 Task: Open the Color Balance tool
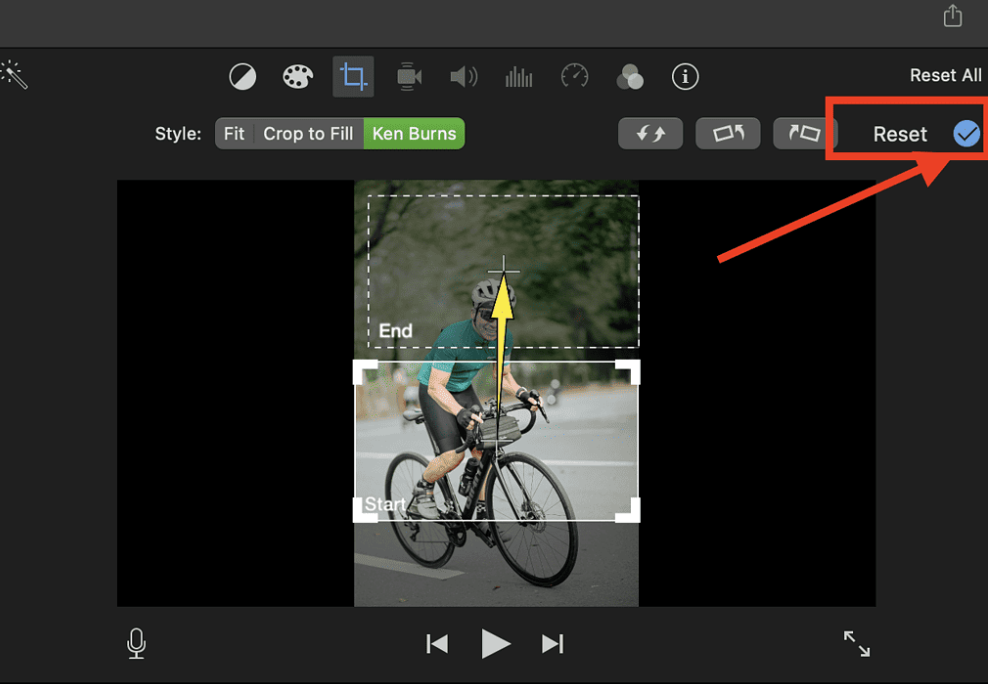coord(242,76)
